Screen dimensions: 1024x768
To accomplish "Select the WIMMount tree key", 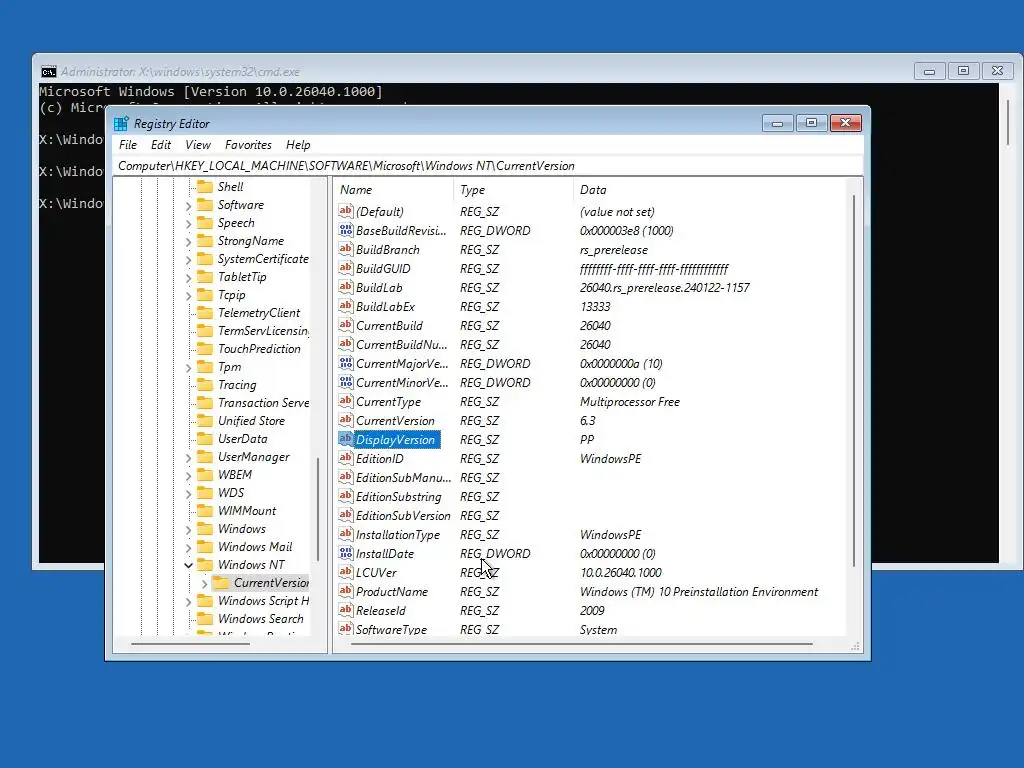I will pos(247,511).
